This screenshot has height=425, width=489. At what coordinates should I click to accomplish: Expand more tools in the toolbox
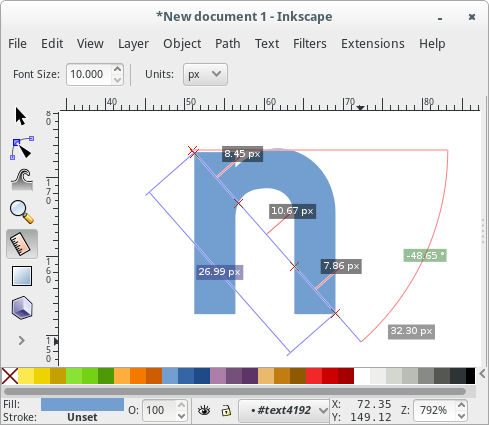22,340
